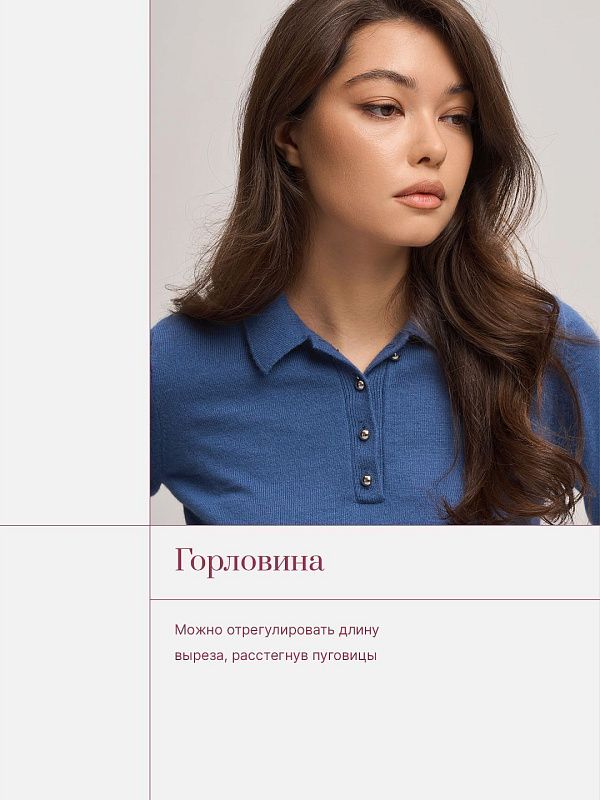Click the second metal button on placket
600x800 pixels.
[360, 385]
